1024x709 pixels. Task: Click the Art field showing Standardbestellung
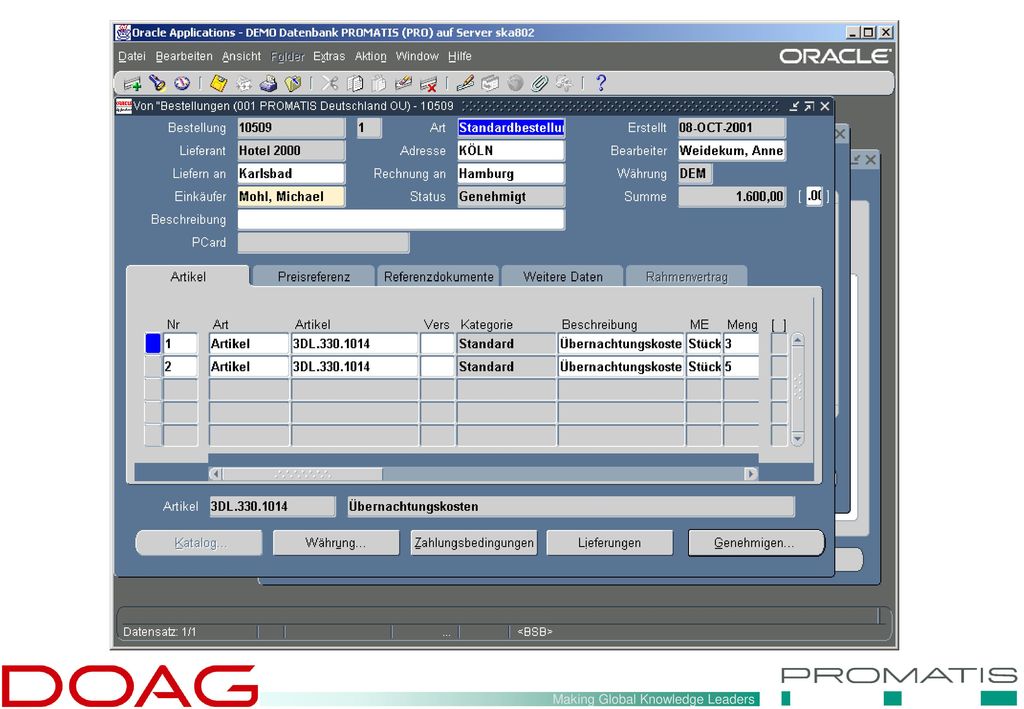511,127
